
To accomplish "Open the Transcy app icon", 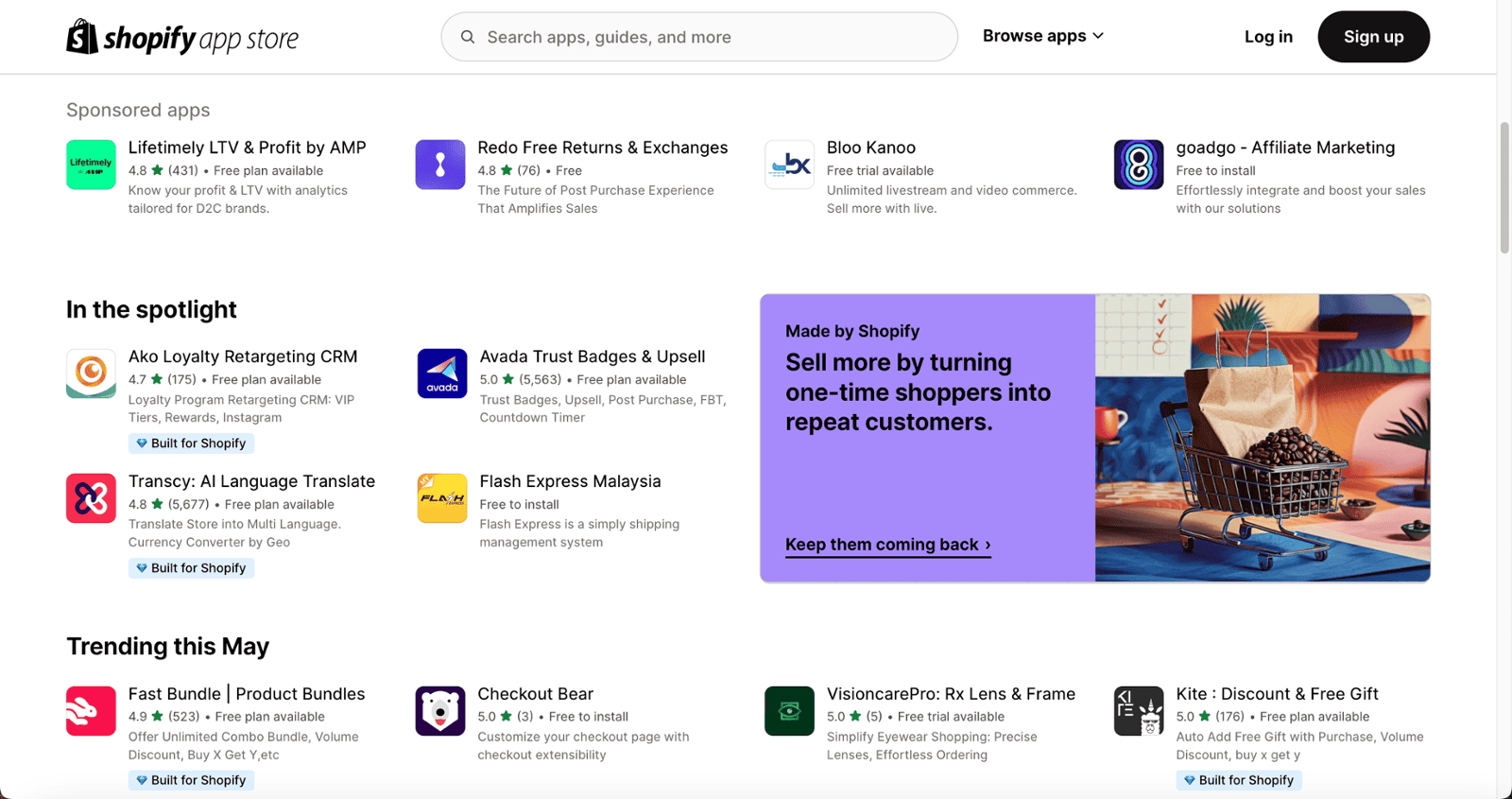I will (91, 498).
